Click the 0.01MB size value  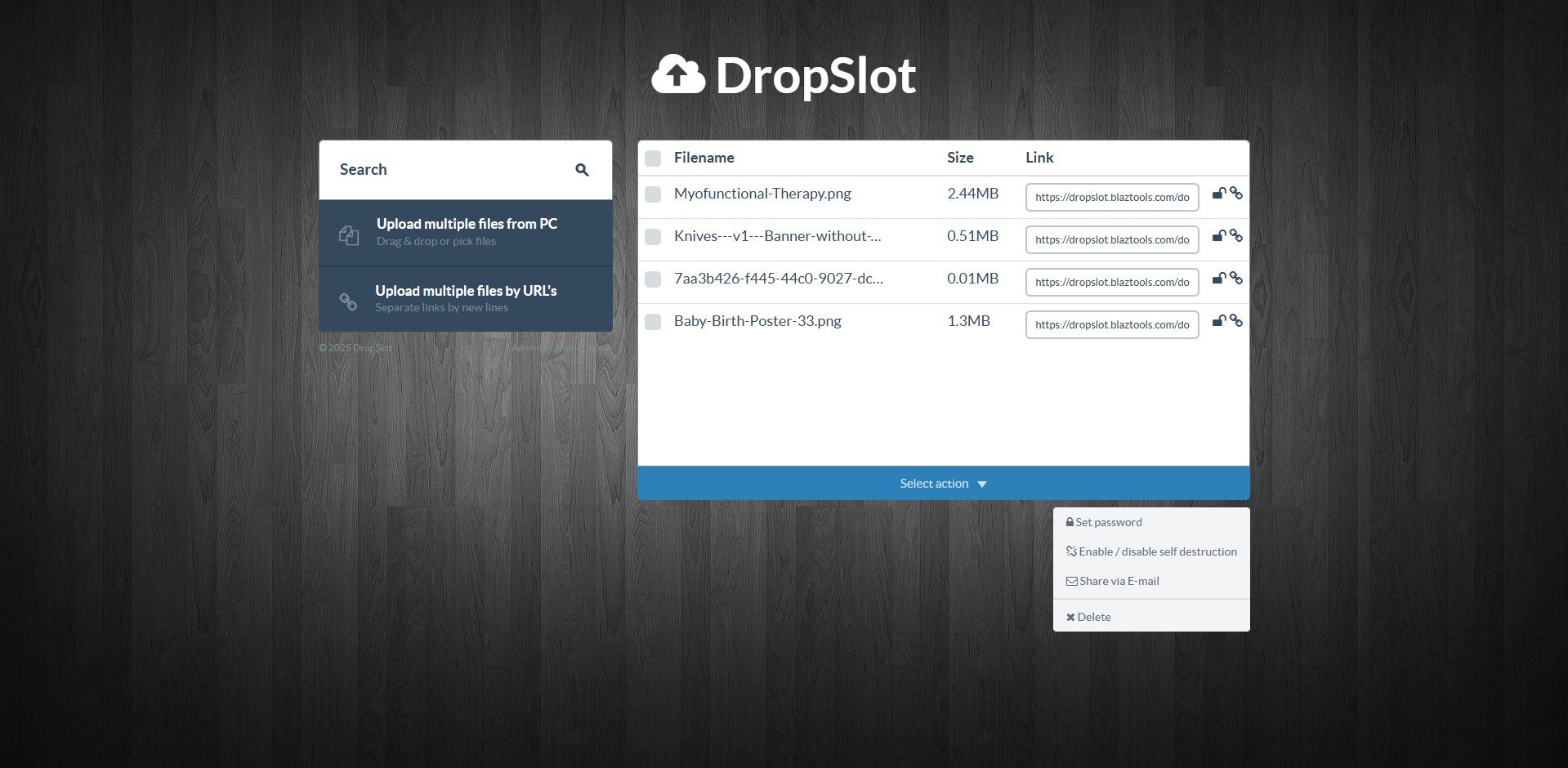pyautogui.click(x=972, y=279)
